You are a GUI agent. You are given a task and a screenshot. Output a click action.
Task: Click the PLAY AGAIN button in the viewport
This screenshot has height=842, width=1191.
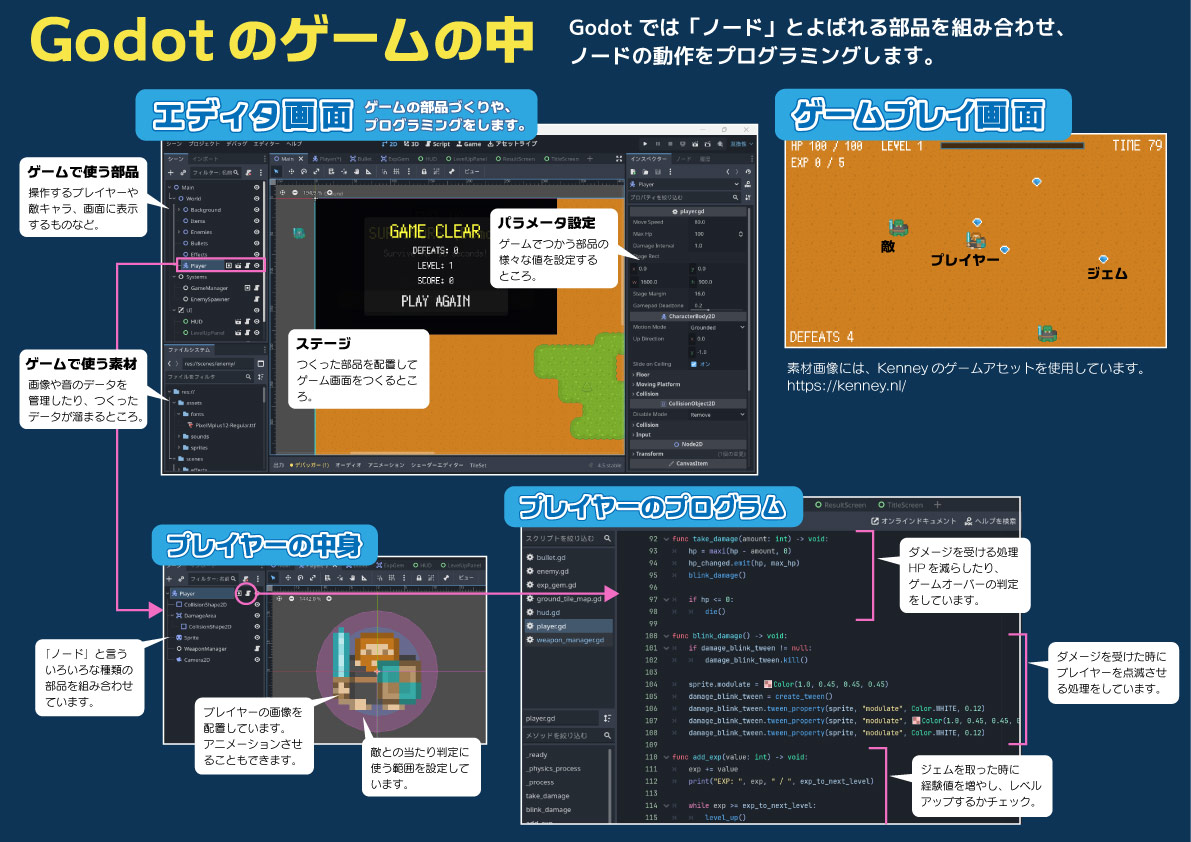(x=435, y=301)
